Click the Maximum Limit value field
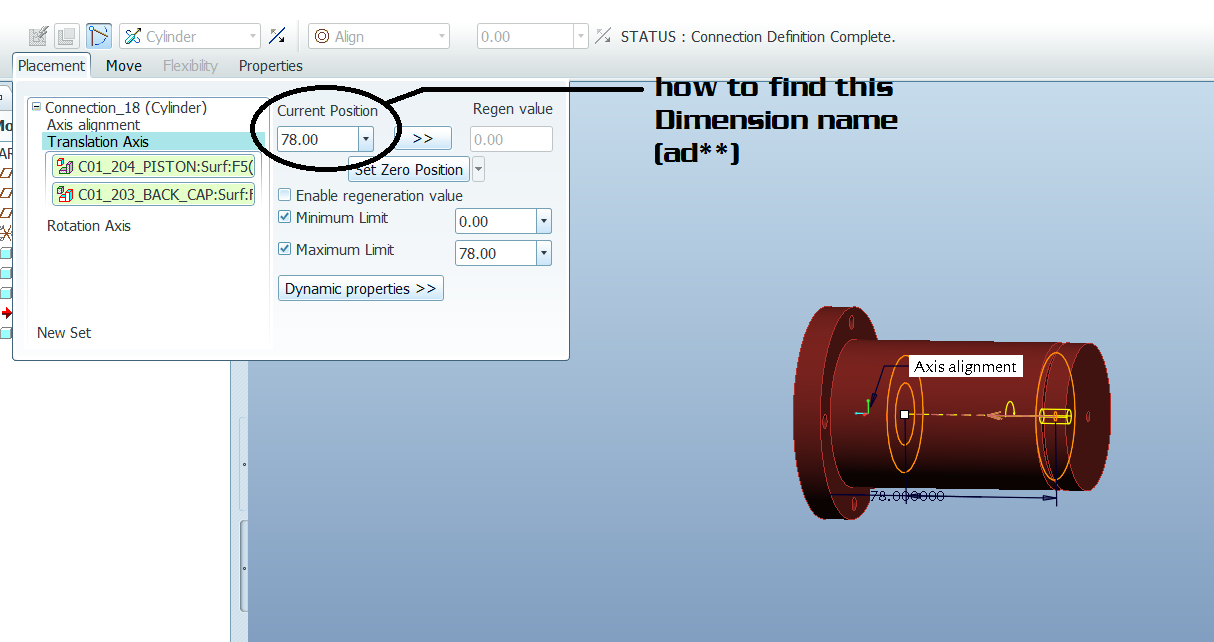The width and height of the screenshot is (1214, 642). (496, 254)
